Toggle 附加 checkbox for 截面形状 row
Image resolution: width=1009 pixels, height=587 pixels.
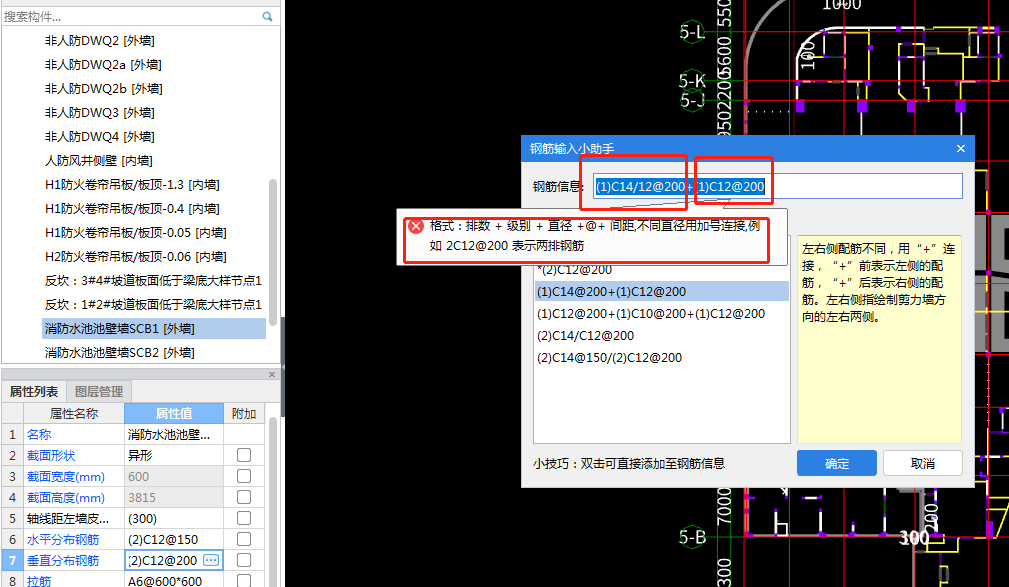pyautogui.click(x=244, y=455)
